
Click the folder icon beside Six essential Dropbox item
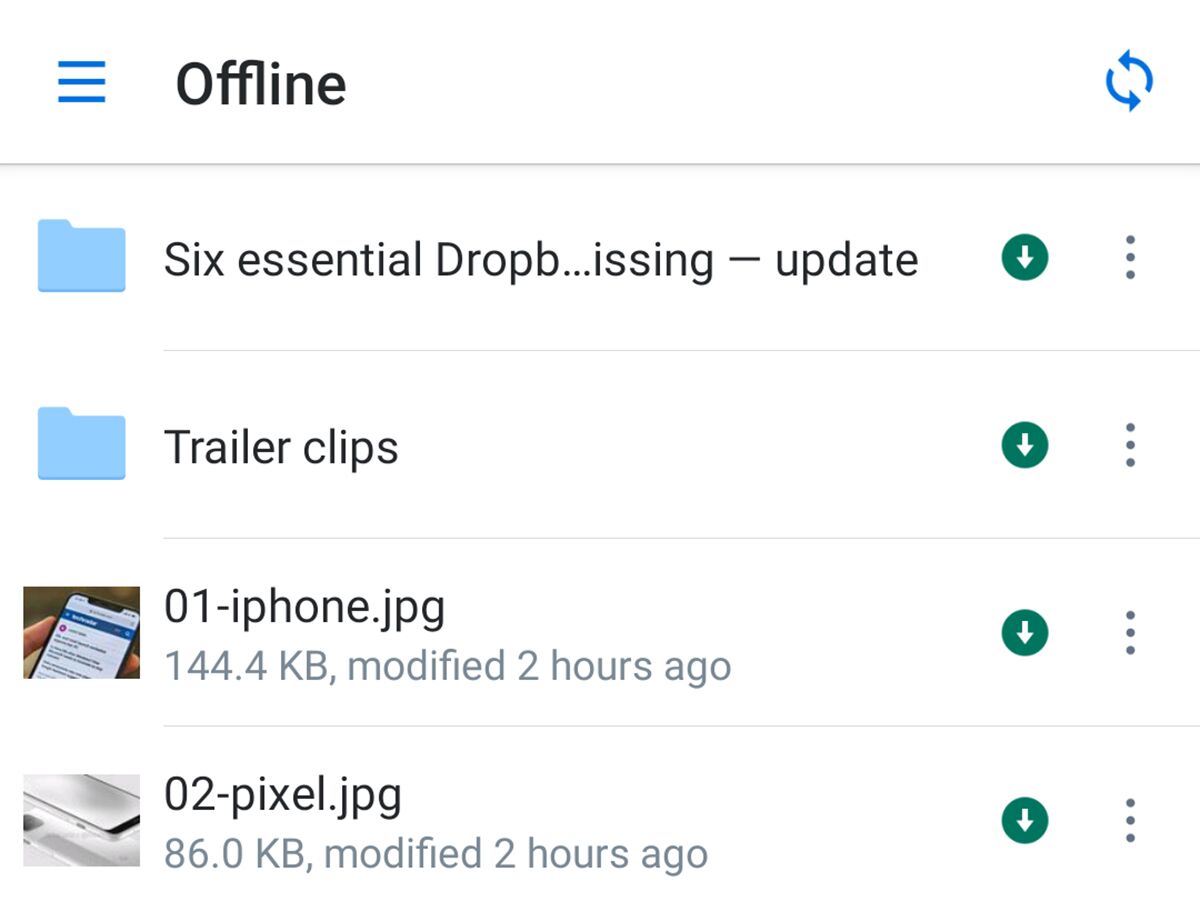(80, 257)
